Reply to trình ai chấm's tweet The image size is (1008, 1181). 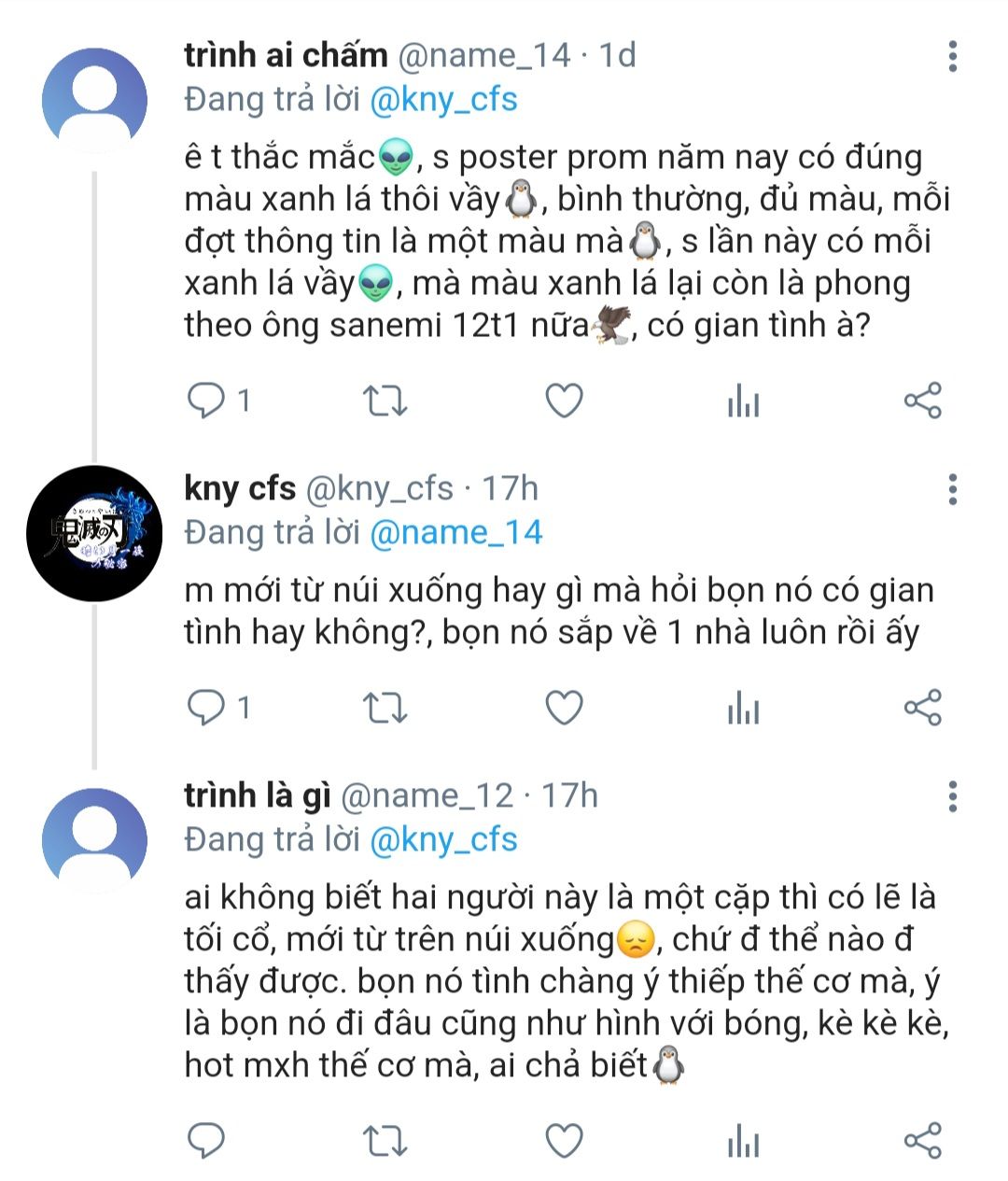click(207, 401)
